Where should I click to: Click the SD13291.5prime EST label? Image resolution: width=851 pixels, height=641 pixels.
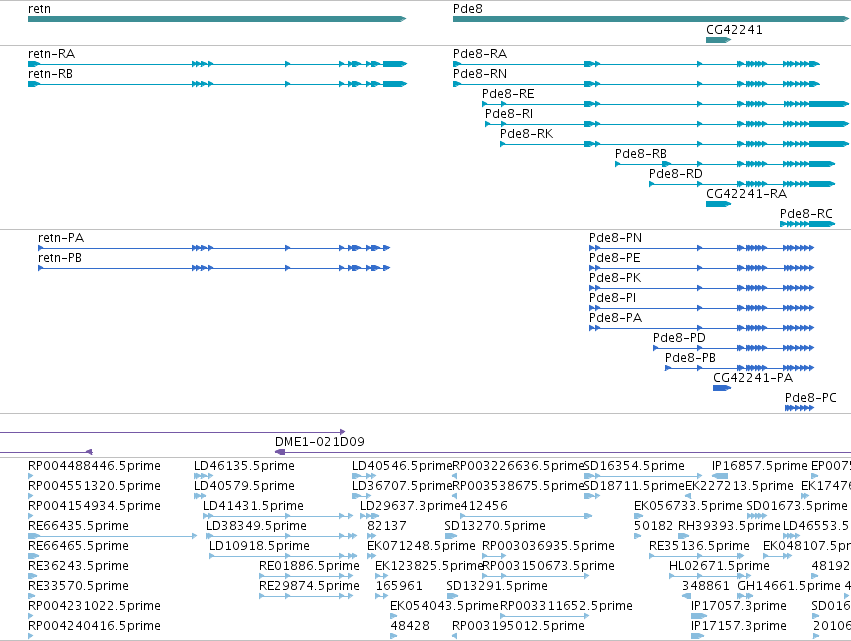[x=497, y=586]
